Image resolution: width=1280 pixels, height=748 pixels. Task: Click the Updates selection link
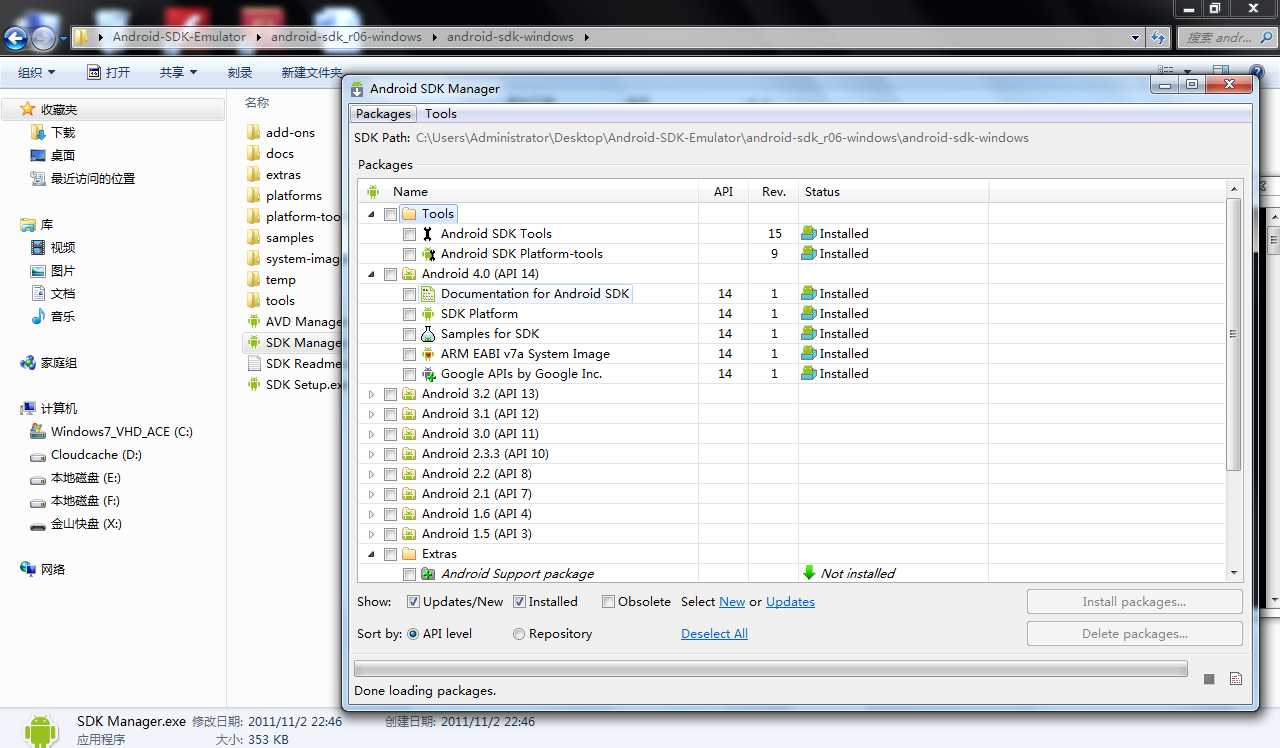790,602
